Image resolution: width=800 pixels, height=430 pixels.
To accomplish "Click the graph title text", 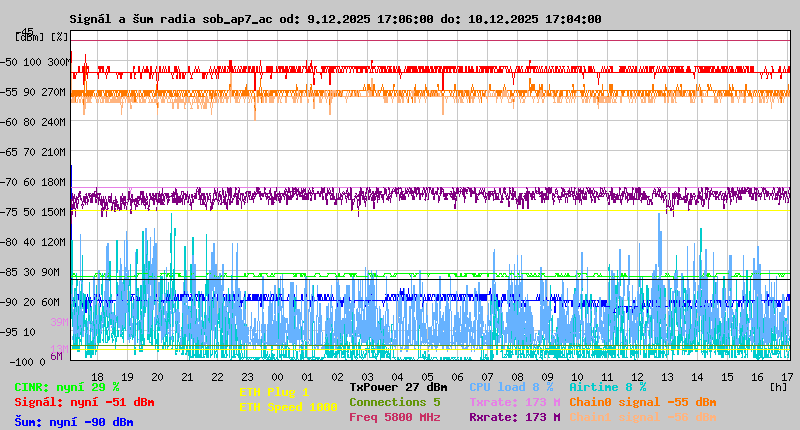I will [x=335, y=19].
